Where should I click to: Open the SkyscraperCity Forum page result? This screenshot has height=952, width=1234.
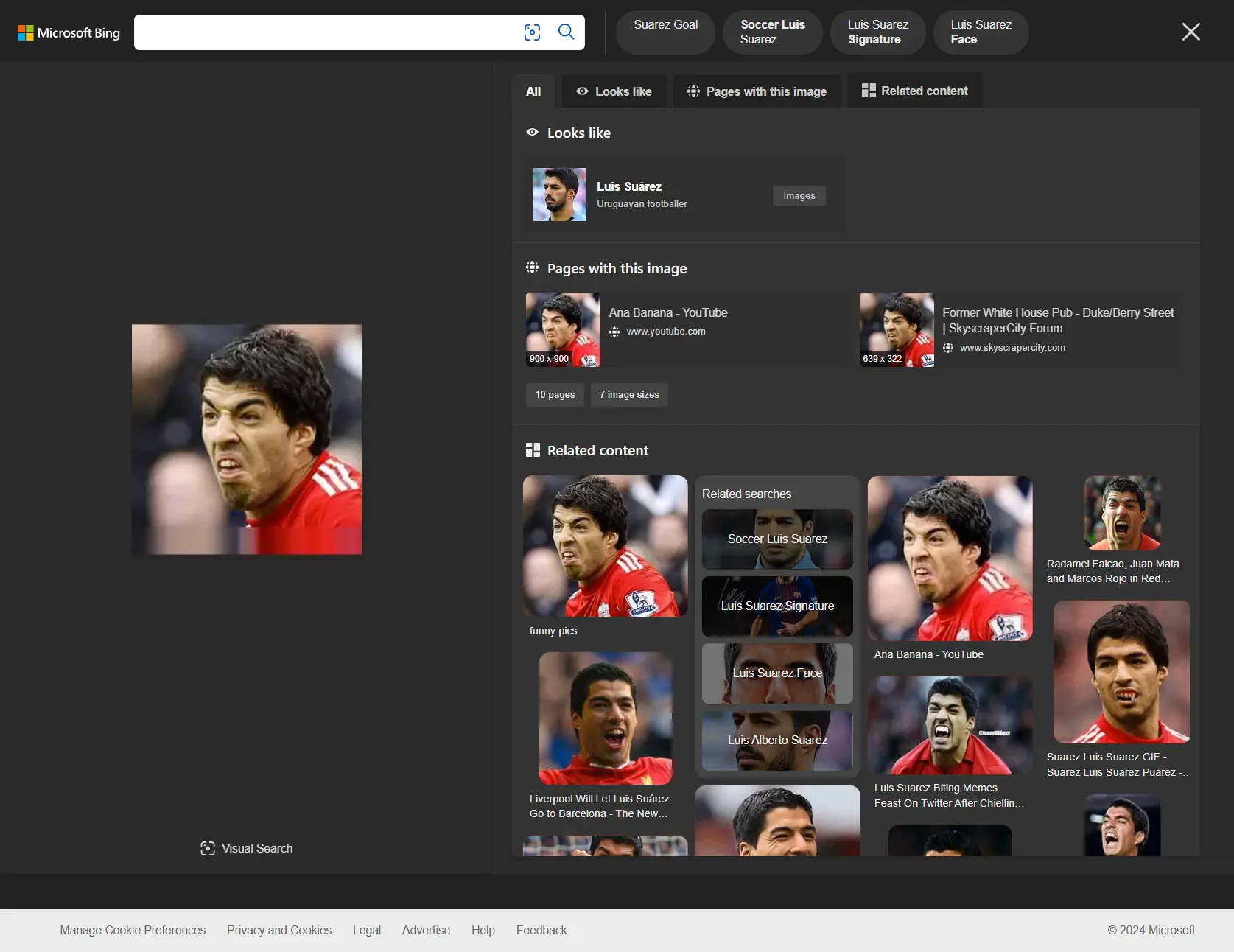coord(1057,321)
